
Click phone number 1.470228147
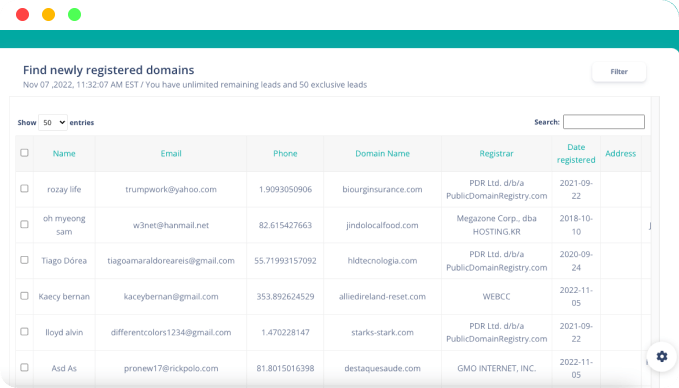click(x=285, y=333)
